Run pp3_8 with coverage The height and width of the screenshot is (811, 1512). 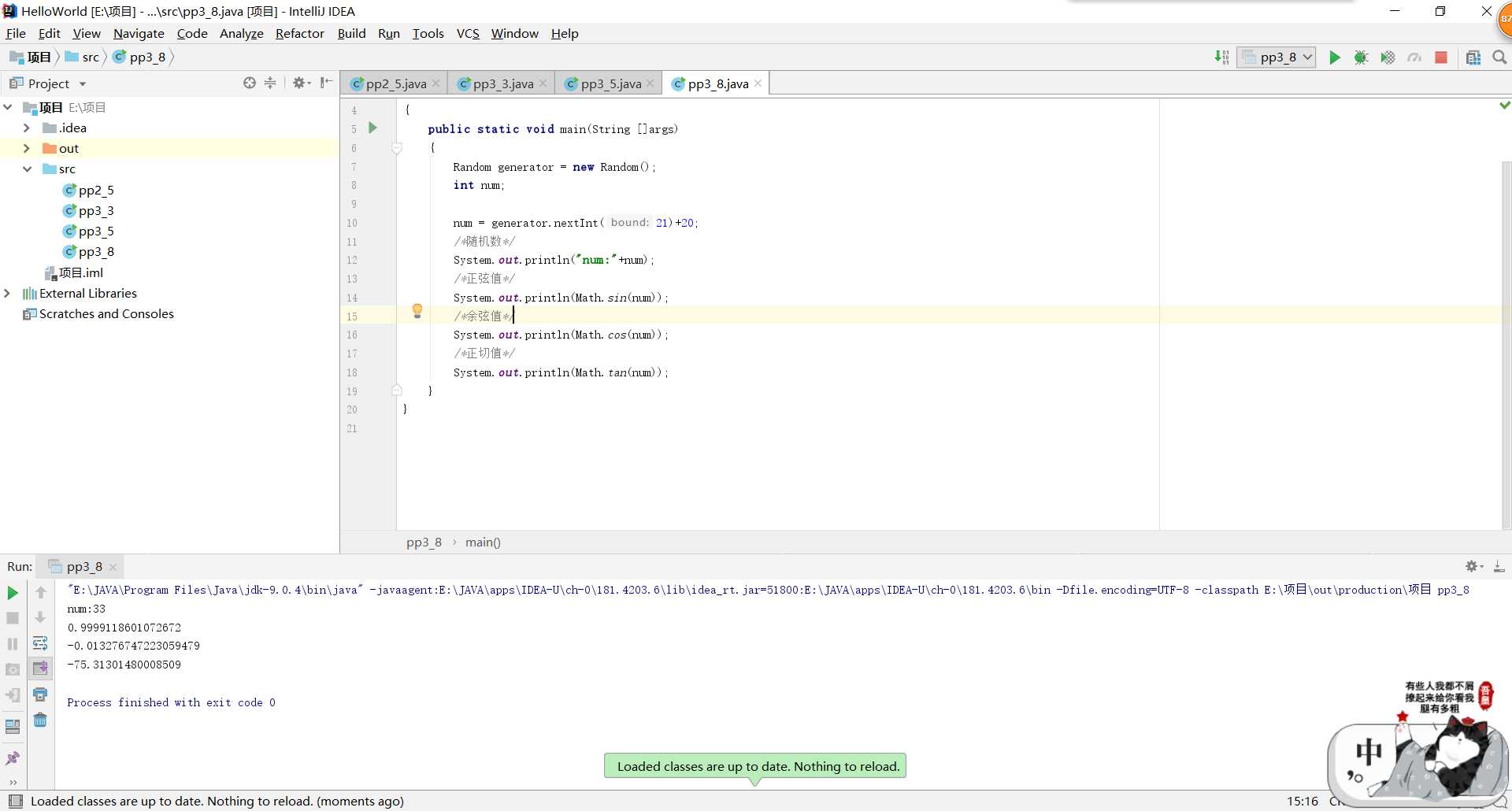pyautogui.click(x=1388, y=57)
